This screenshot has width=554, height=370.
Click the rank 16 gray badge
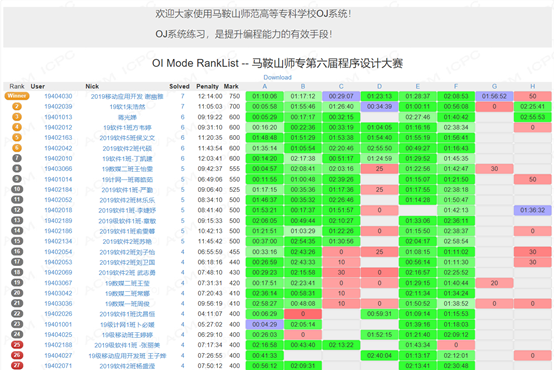pyautogui.click(x=17, y=252)
